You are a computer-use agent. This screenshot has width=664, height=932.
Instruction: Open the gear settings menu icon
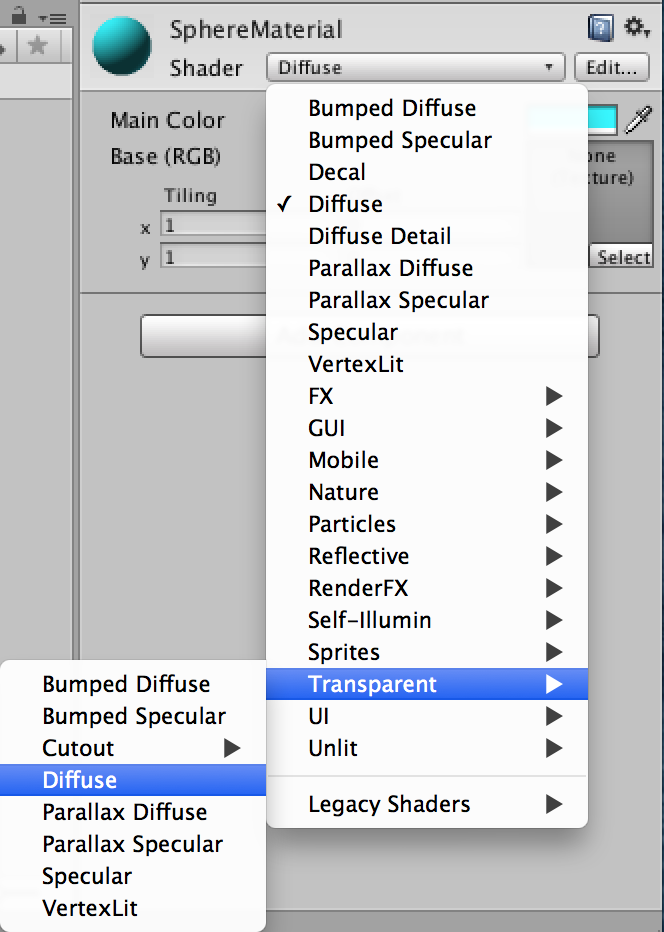coord(637,27)
